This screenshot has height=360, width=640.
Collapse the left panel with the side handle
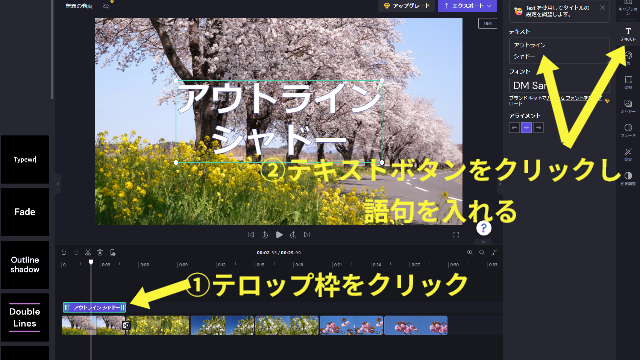[58, 184]
